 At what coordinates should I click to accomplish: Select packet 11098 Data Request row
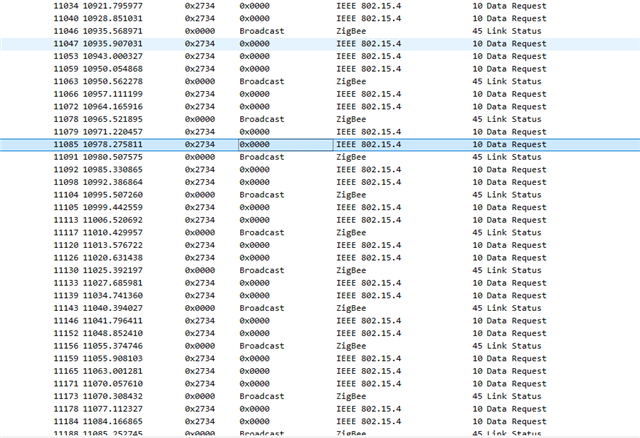[320, 182]
